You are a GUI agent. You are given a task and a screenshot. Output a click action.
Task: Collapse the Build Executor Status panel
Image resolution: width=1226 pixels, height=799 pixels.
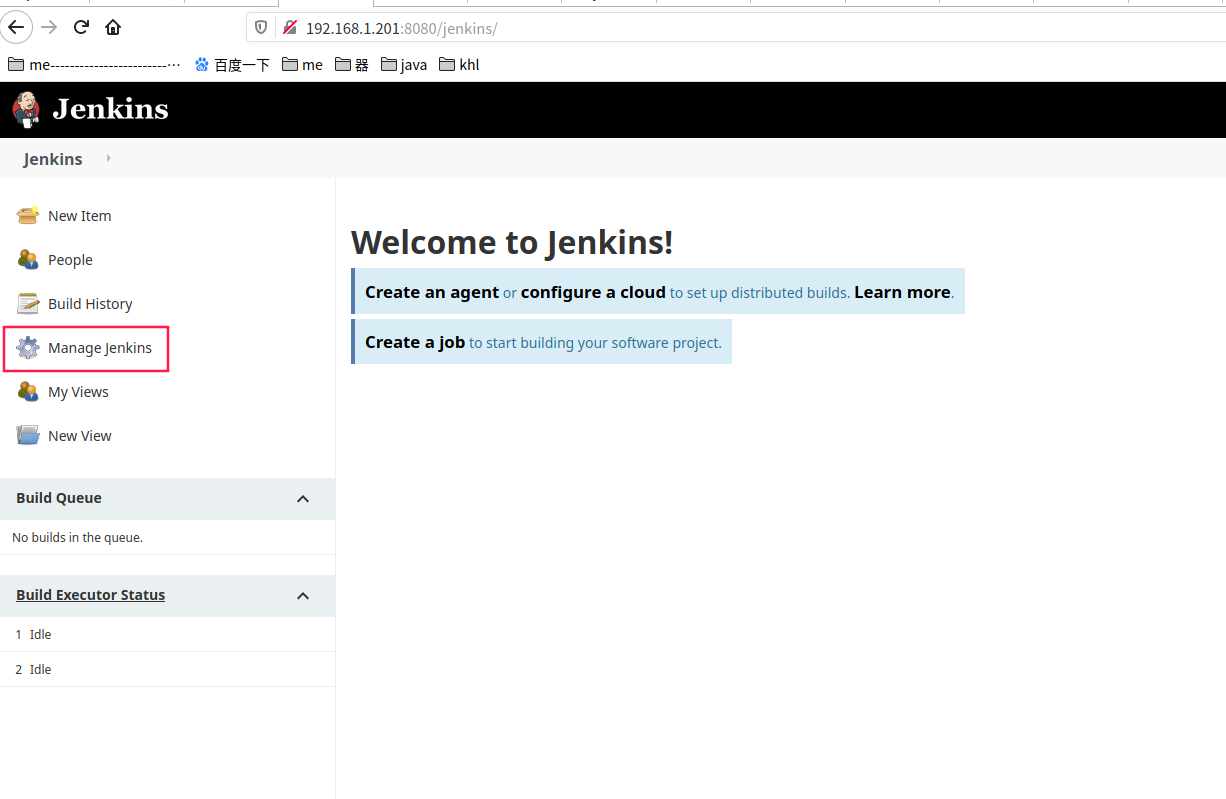[303, 596]
